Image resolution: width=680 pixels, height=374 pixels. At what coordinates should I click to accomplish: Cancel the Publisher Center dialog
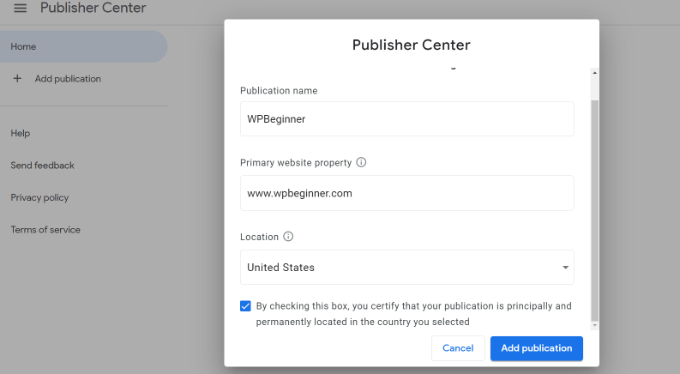click(458, 348)
